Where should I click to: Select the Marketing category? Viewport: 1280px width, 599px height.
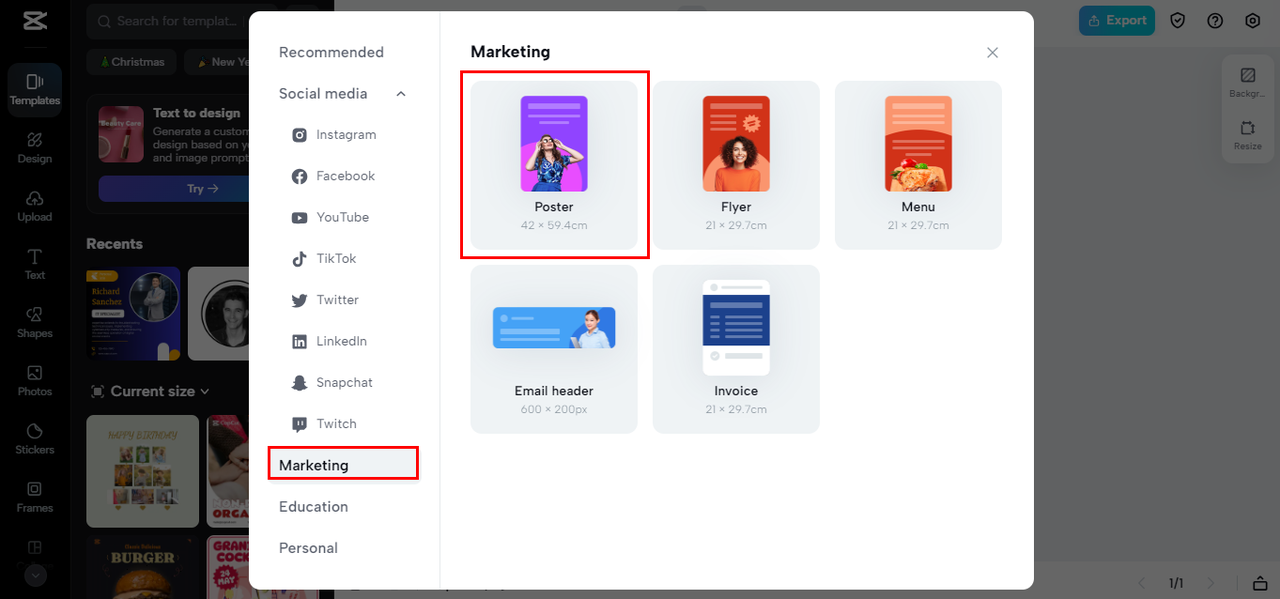(343, 465)
